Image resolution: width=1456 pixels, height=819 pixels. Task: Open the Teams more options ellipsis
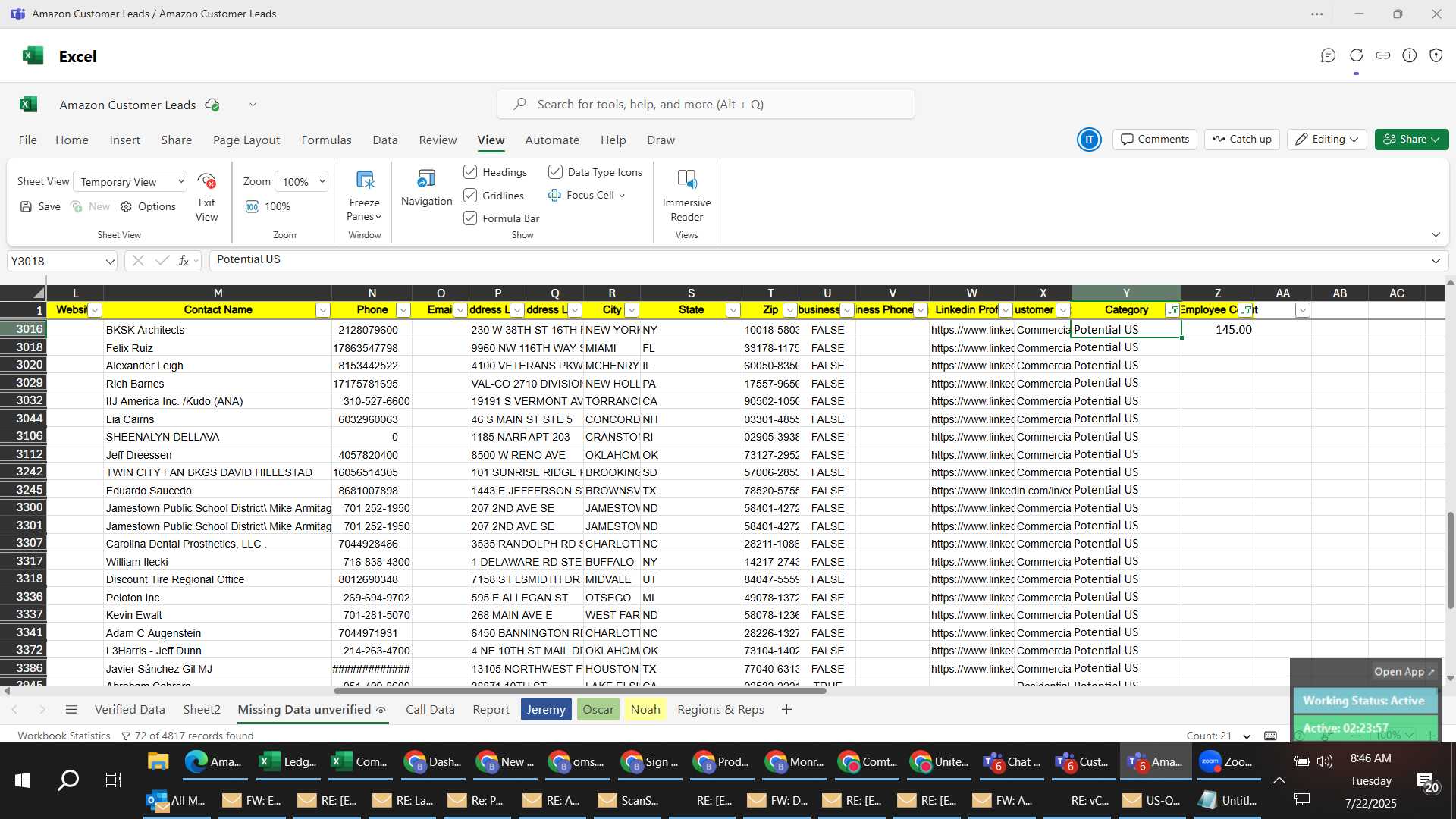click(x=1317, y=14)
